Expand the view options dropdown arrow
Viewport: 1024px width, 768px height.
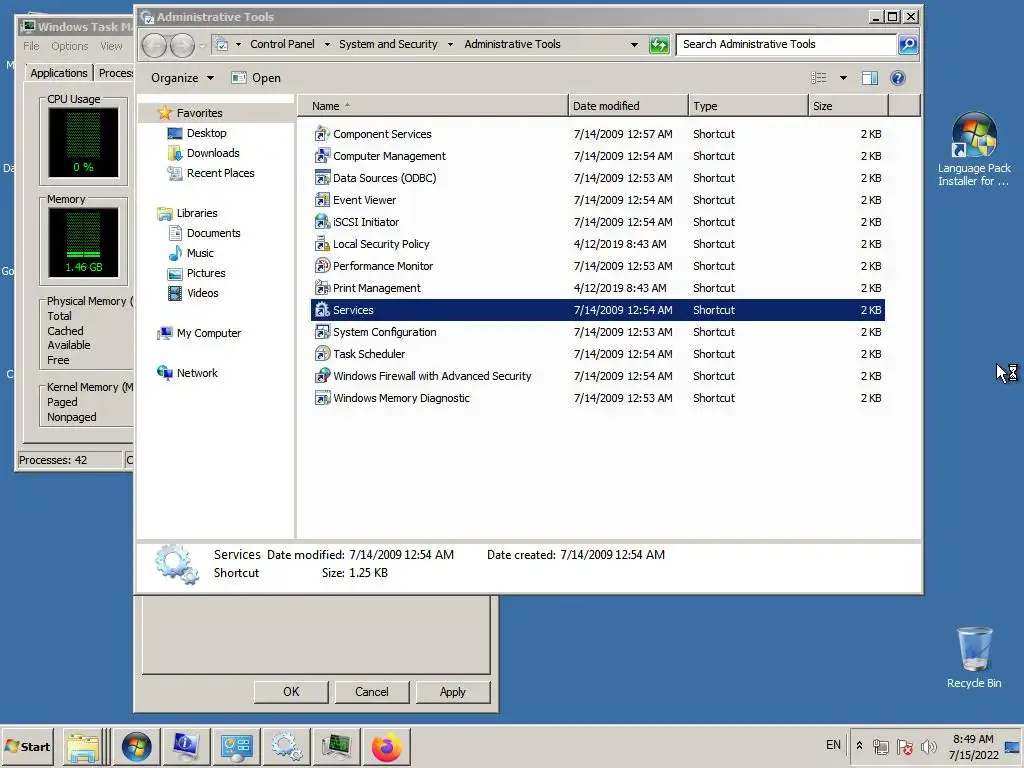(x=843, y=78)
